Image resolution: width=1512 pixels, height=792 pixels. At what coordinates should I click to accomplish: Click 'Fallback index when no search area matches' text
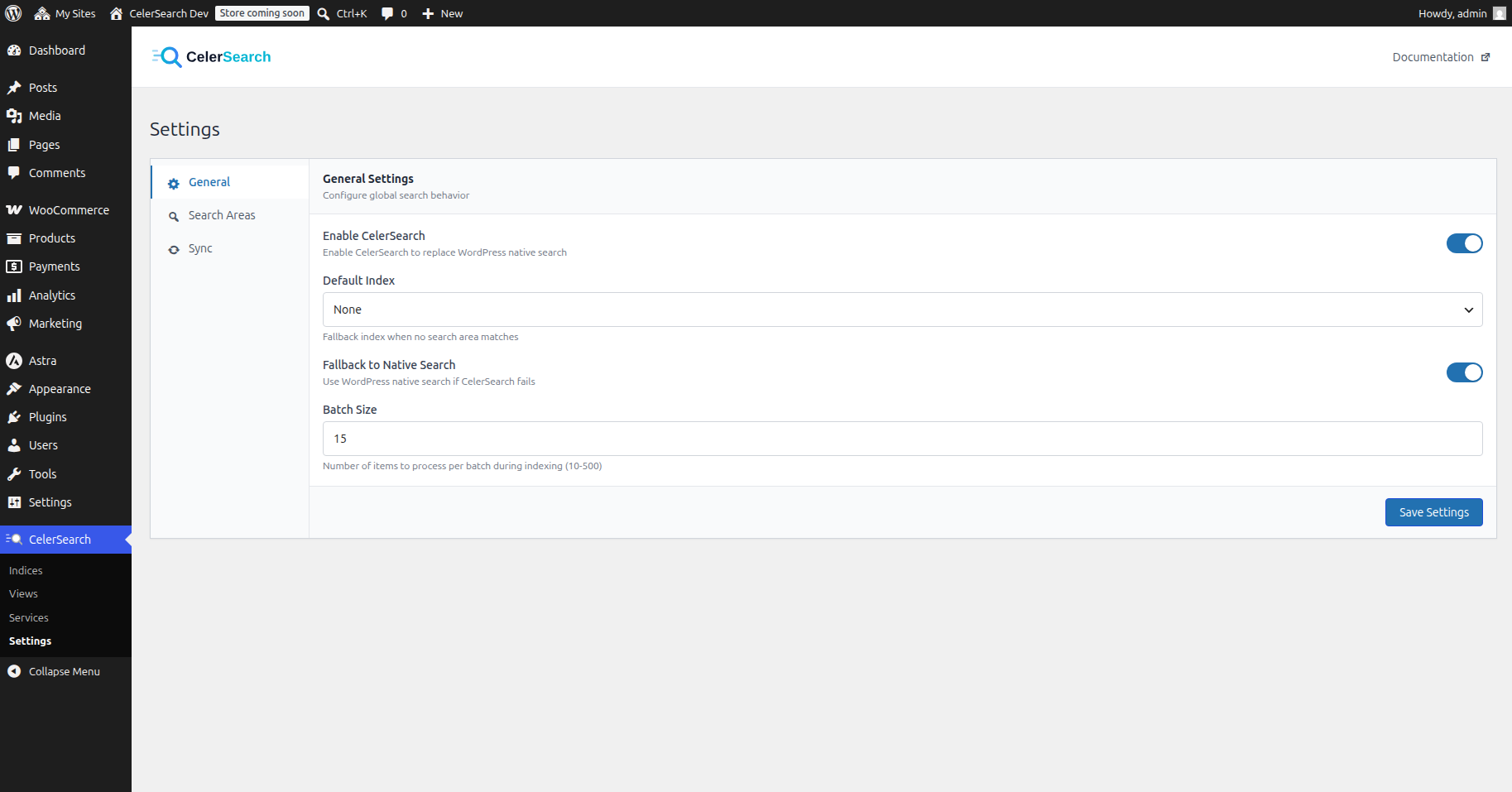tap(420, 337)
